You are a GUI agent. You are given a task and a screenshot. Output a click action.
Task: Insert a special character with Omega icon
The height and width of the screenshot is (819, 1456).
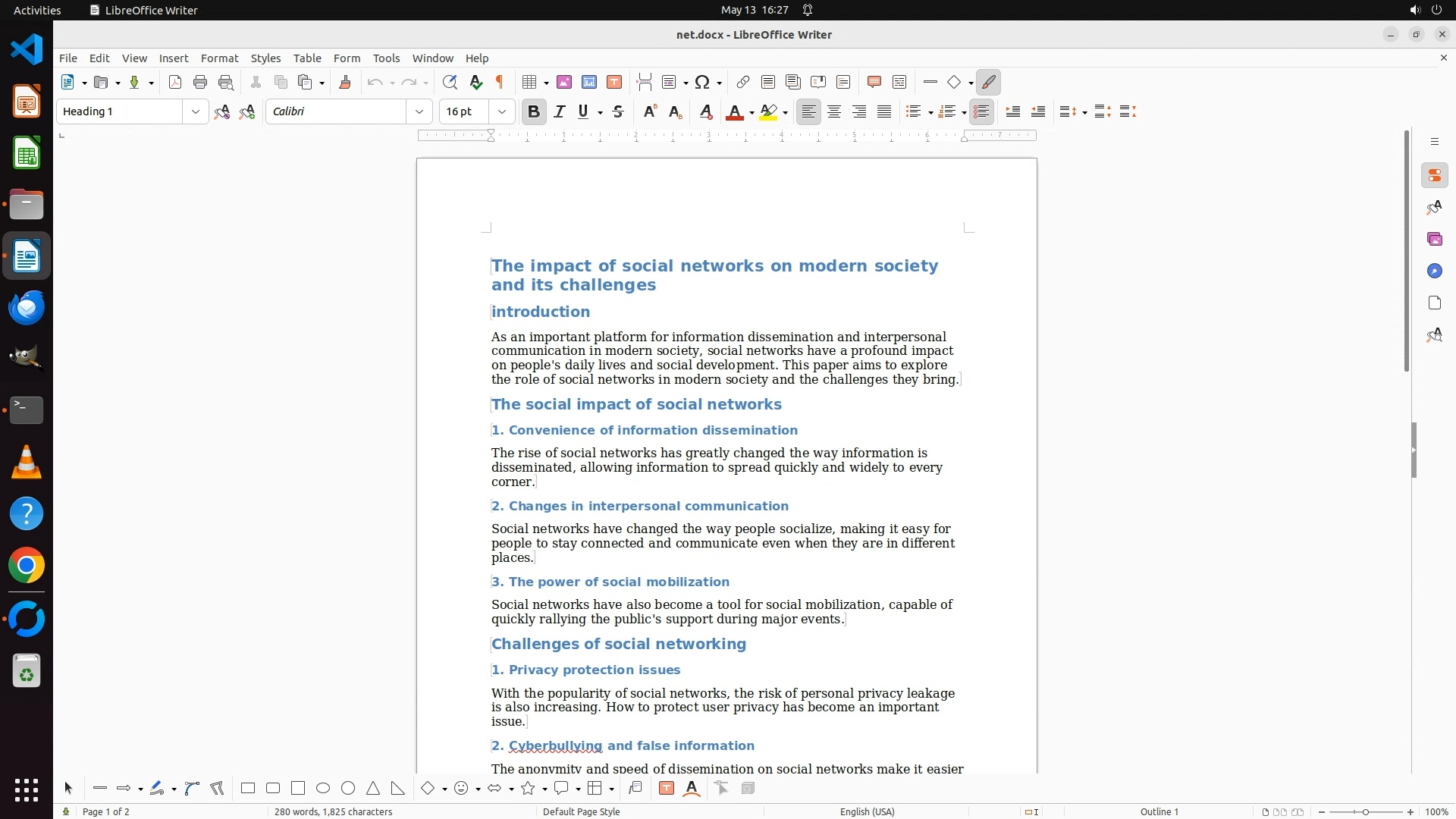pos(702,83)
